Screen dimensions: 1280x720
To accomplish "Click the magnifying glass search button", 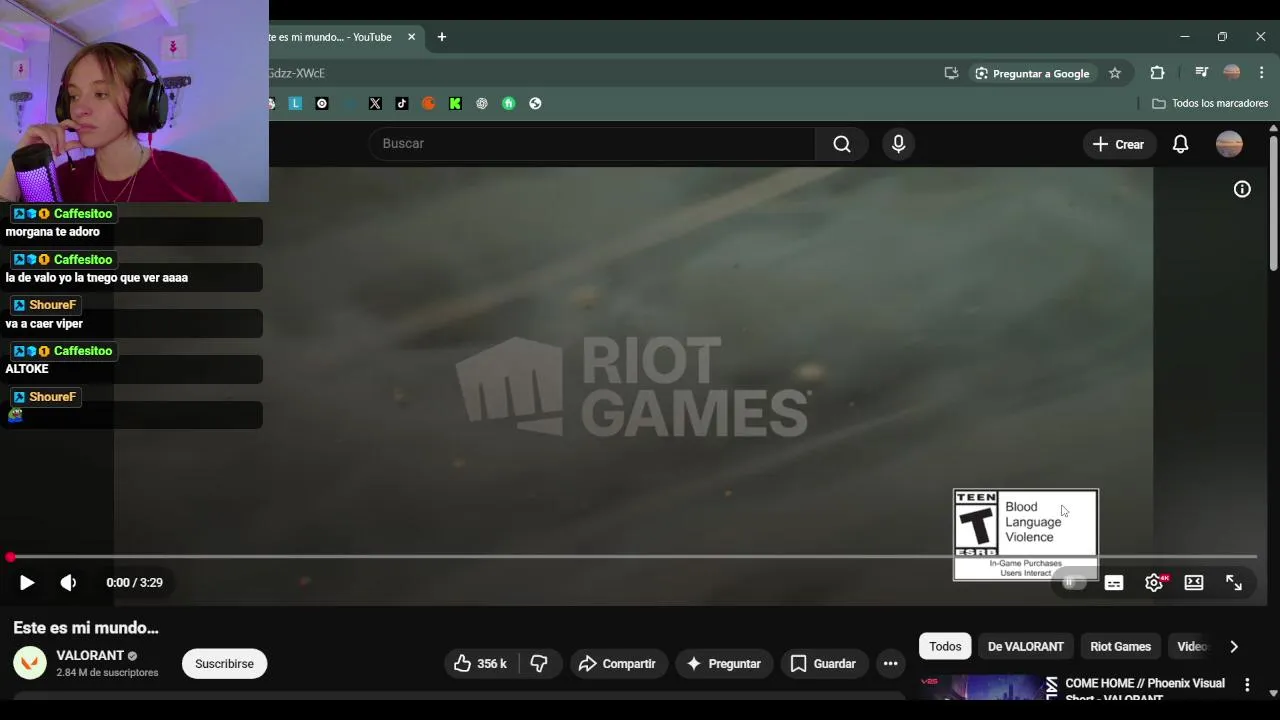I will [x=842, y=144].
